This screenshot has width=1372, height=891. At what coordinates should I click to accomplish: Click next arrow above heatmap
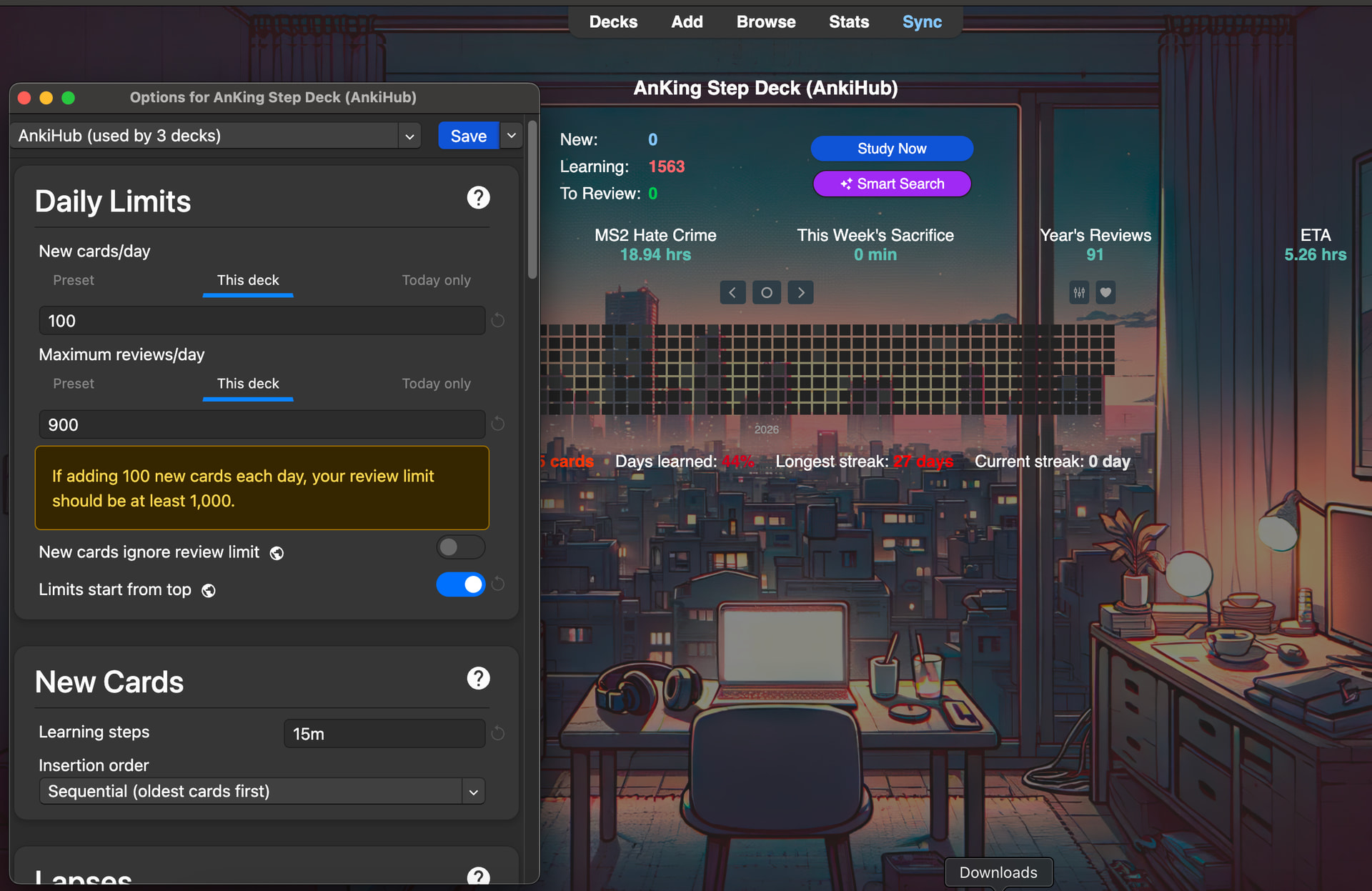click(x=800, y=292)
